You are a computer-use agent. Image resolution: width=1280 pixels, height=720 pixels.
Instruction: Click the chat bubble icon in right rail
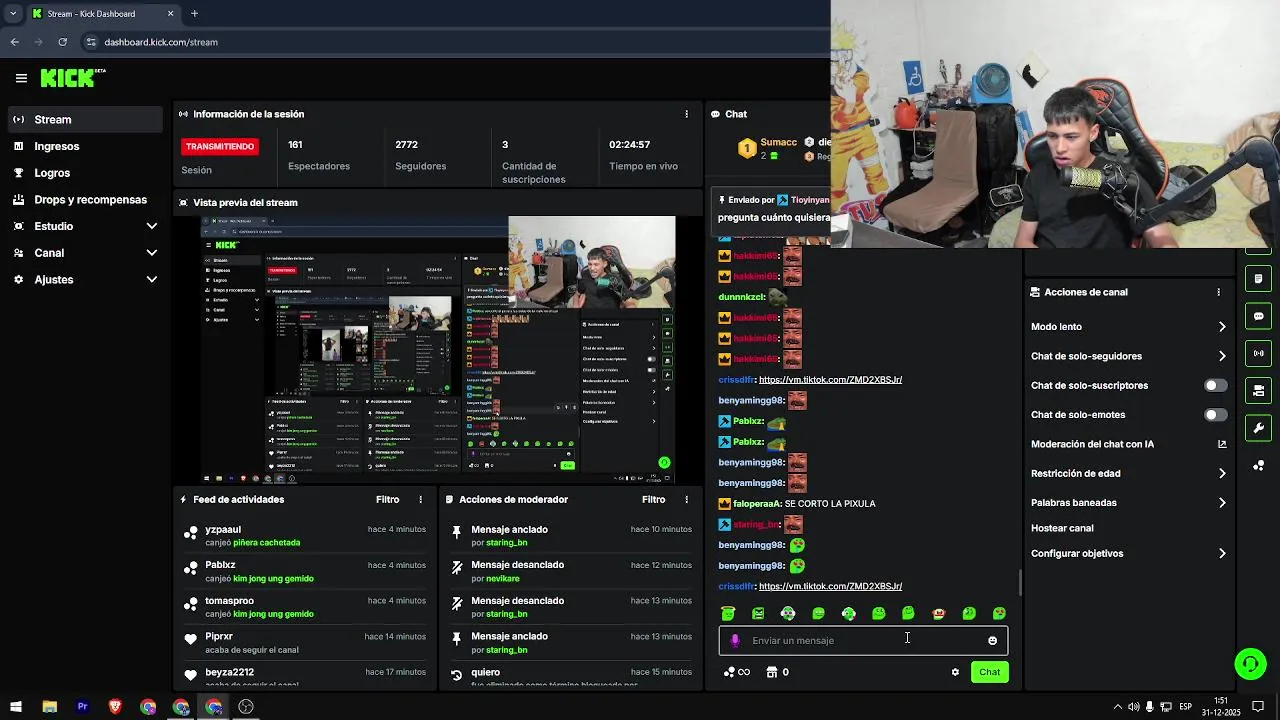(x=1258, y=316)
